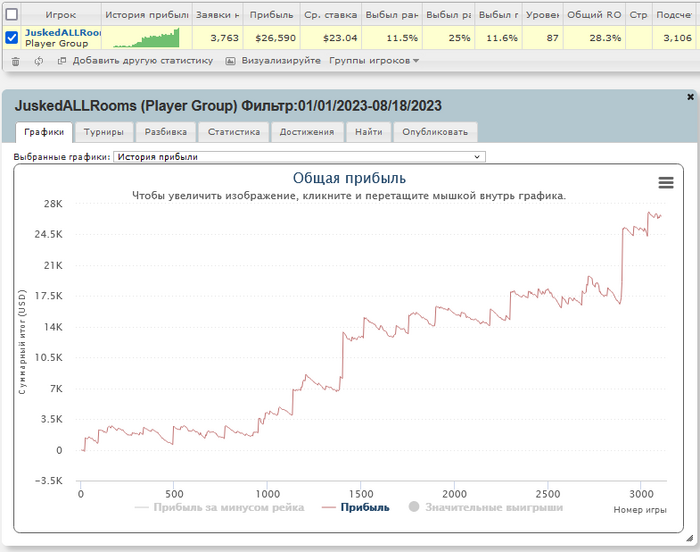This screenshot has width=700, height=552.
Task: Toggle the Прибыль legend series
Action: pos(356,507)
